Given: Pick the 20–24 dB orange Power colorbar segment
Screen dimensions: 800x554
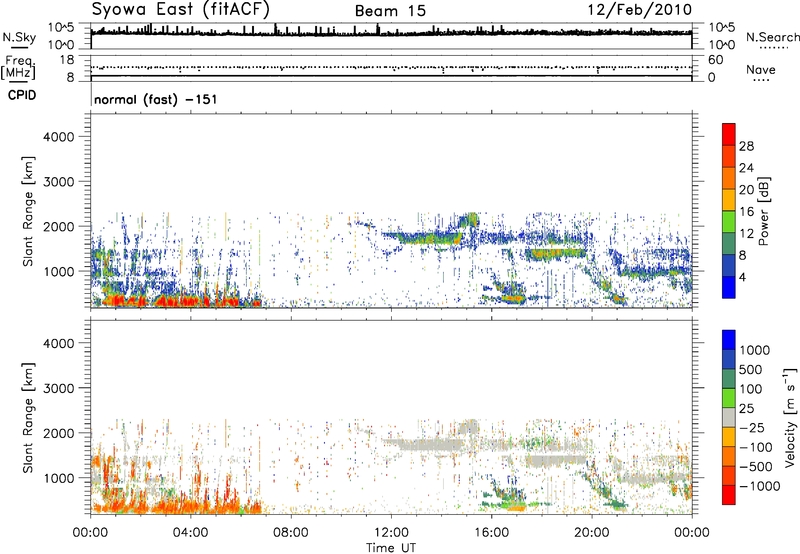Looking at the screenshot, I should (729, 178).
